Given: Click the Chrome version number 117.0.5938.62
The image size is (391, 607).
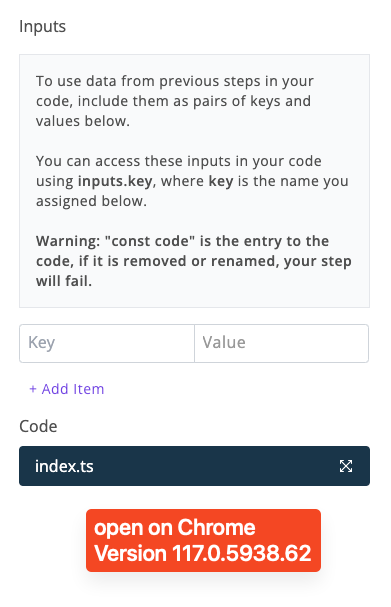Looking at the screenshot, I should coord(242,553).
